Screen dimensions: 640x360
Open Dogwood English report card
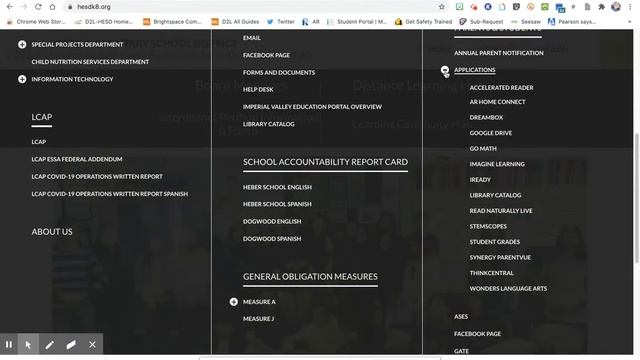pyautogui.click(x=272, y=221)
